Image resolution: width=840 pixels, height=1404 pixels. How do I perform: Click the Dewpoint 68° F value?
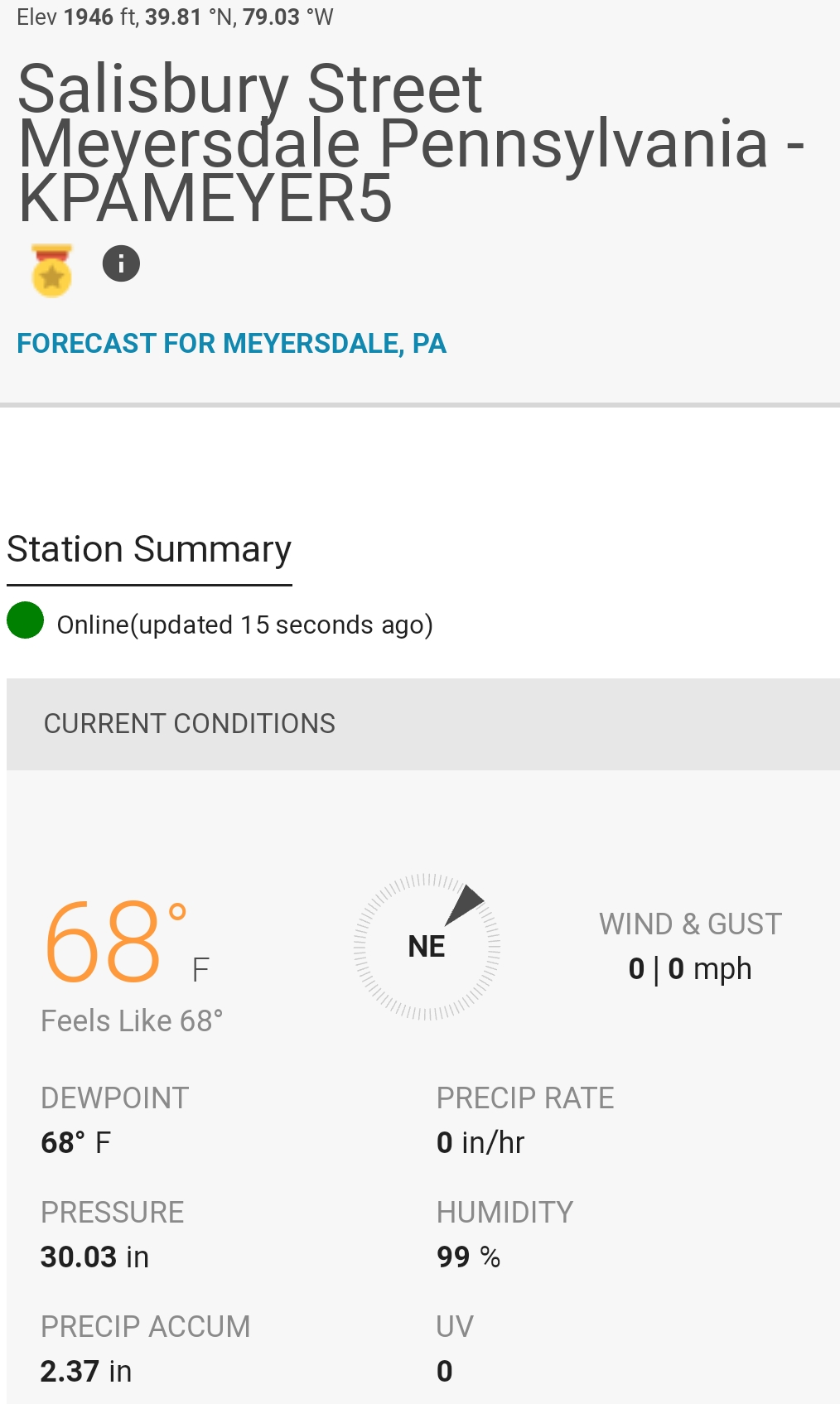coord(75,1143)
